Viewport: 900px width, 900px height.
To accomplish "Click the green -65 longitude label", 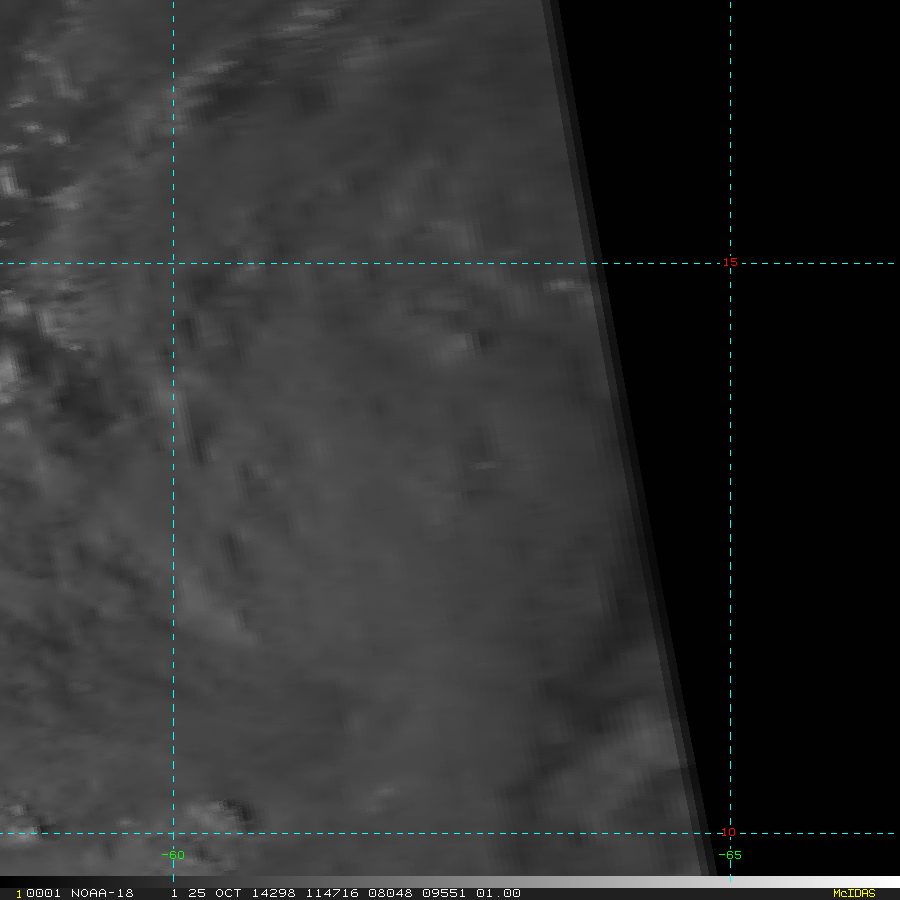I will 730,855.
